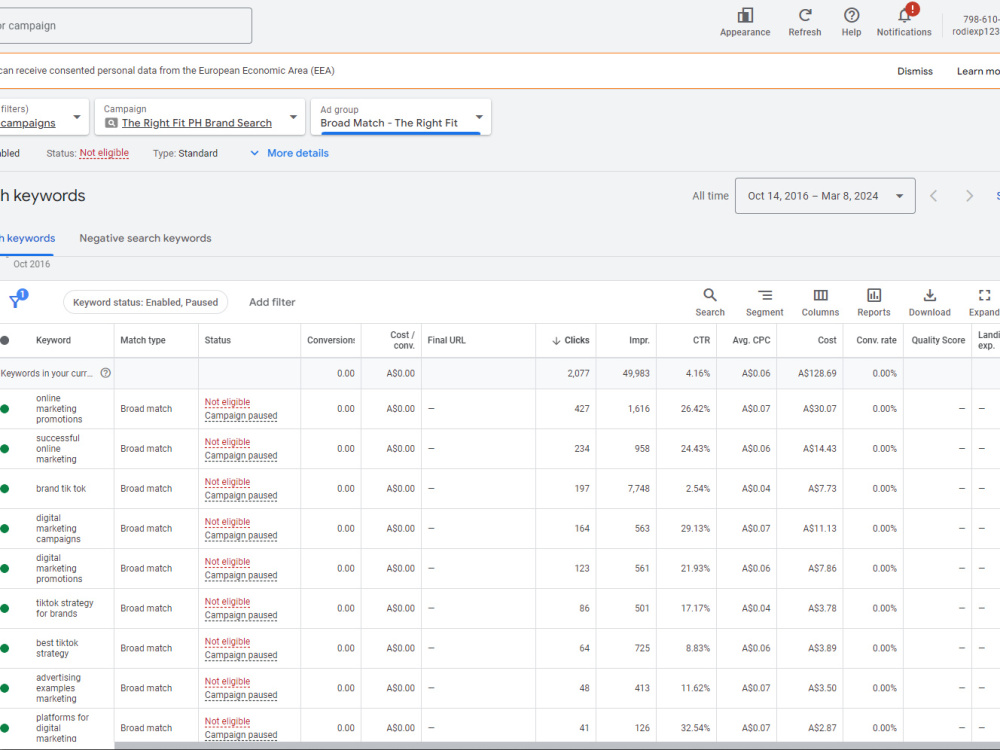Image resolution: width=1000 pixels, height=750 pixels.
Task: Toggle status dot for digital marketing promotions
Action: click(x=4, y=568)
